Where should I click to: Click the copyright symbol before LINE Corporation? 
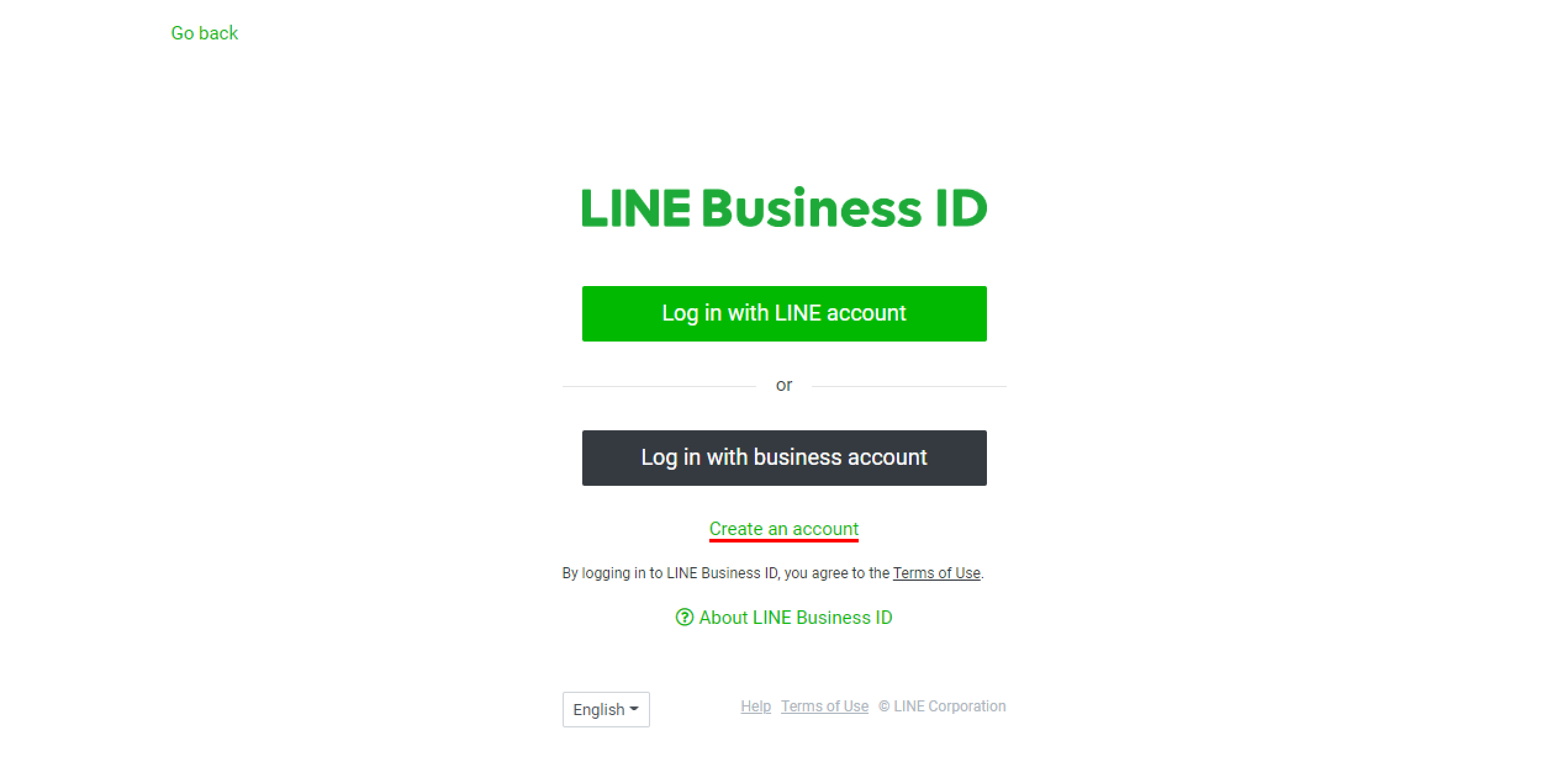(x=884, y=706)
